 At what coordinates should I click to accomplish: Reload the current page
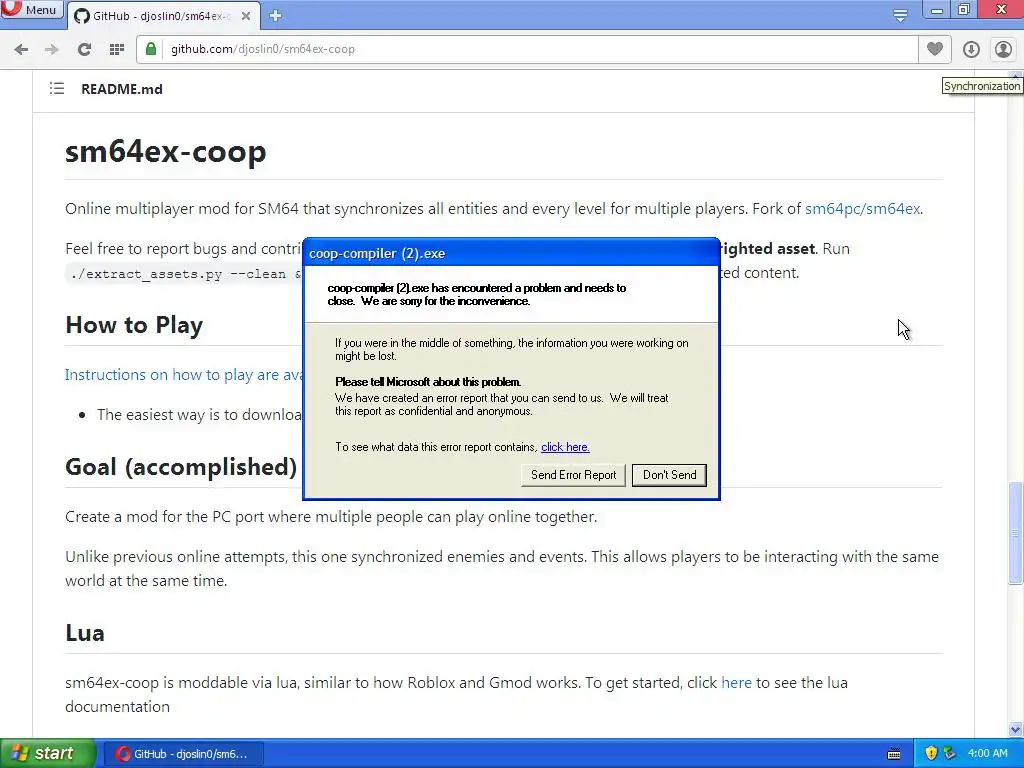[x=84, y=49]
